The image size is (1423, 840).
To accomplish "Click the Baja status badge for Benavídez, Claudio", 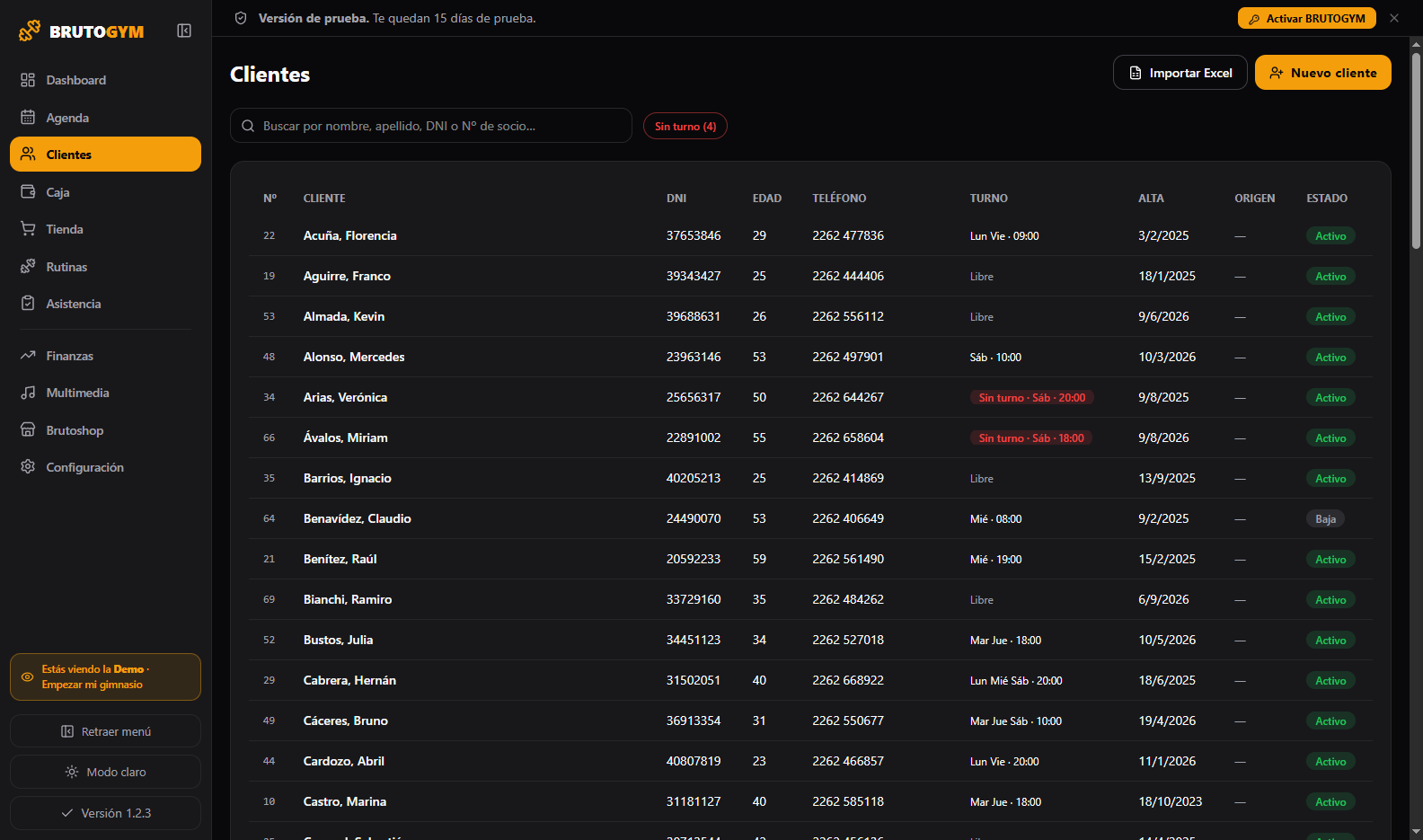I will click(1325, 518).
